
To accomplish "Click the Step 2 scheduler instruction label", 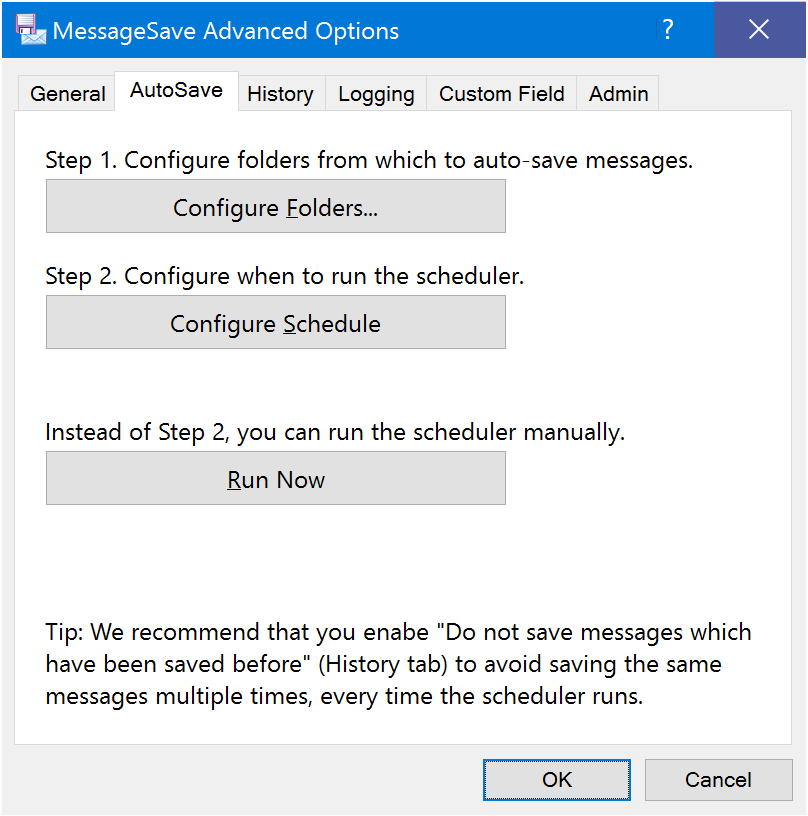I will (285, 276).
